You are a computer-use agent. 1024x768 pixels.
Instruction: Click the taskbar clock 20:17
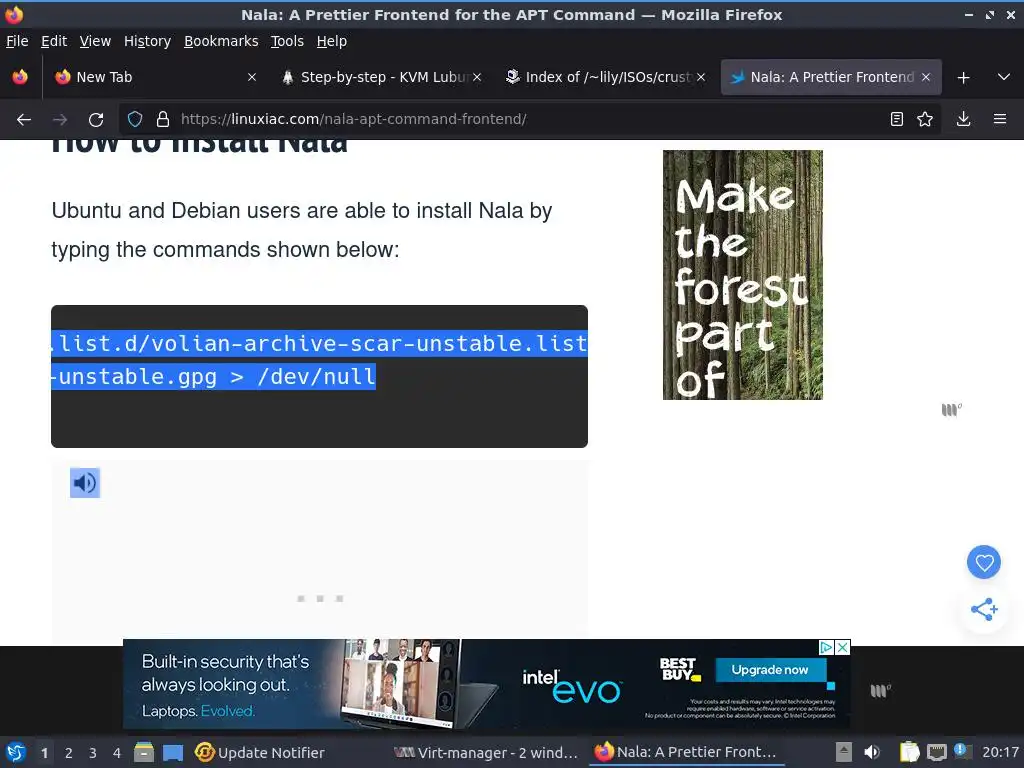pos(1000,752)
